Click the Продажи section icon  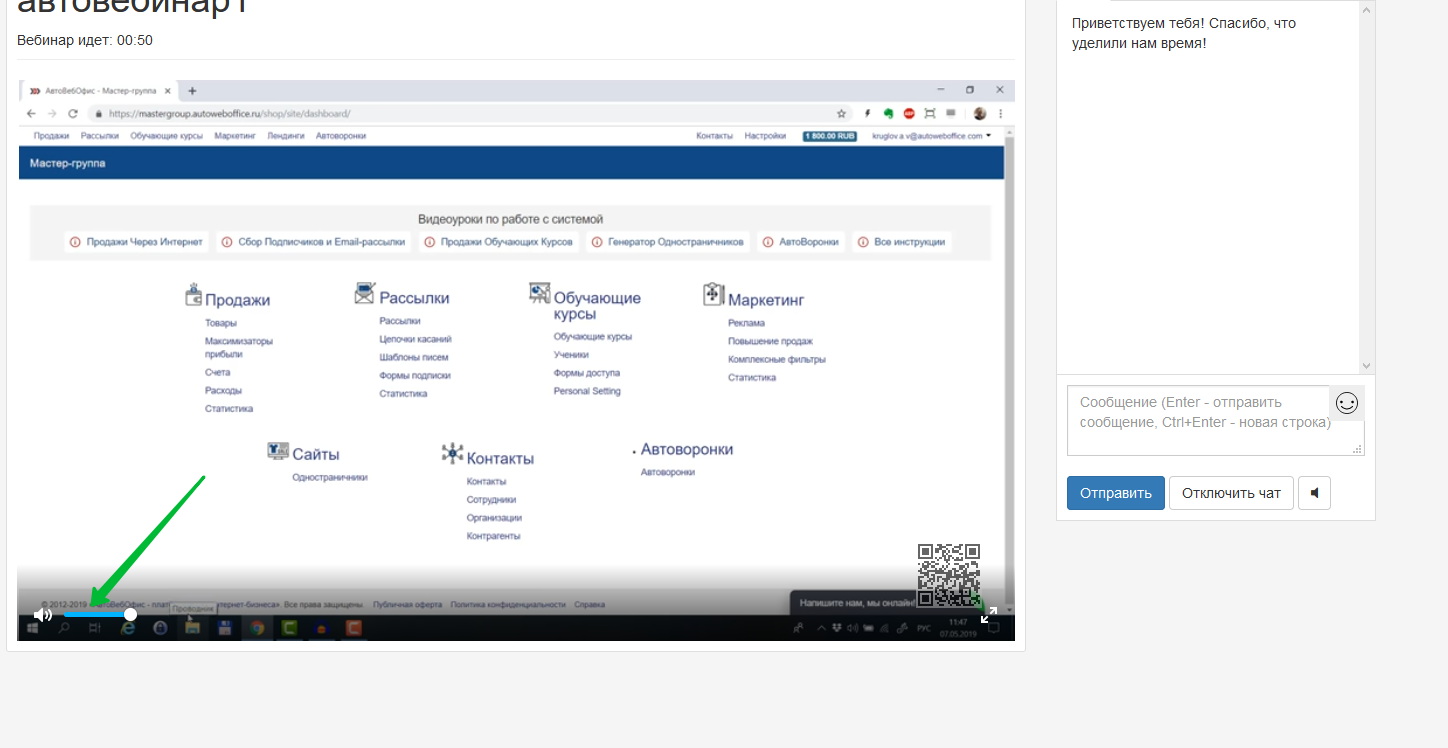194,295
